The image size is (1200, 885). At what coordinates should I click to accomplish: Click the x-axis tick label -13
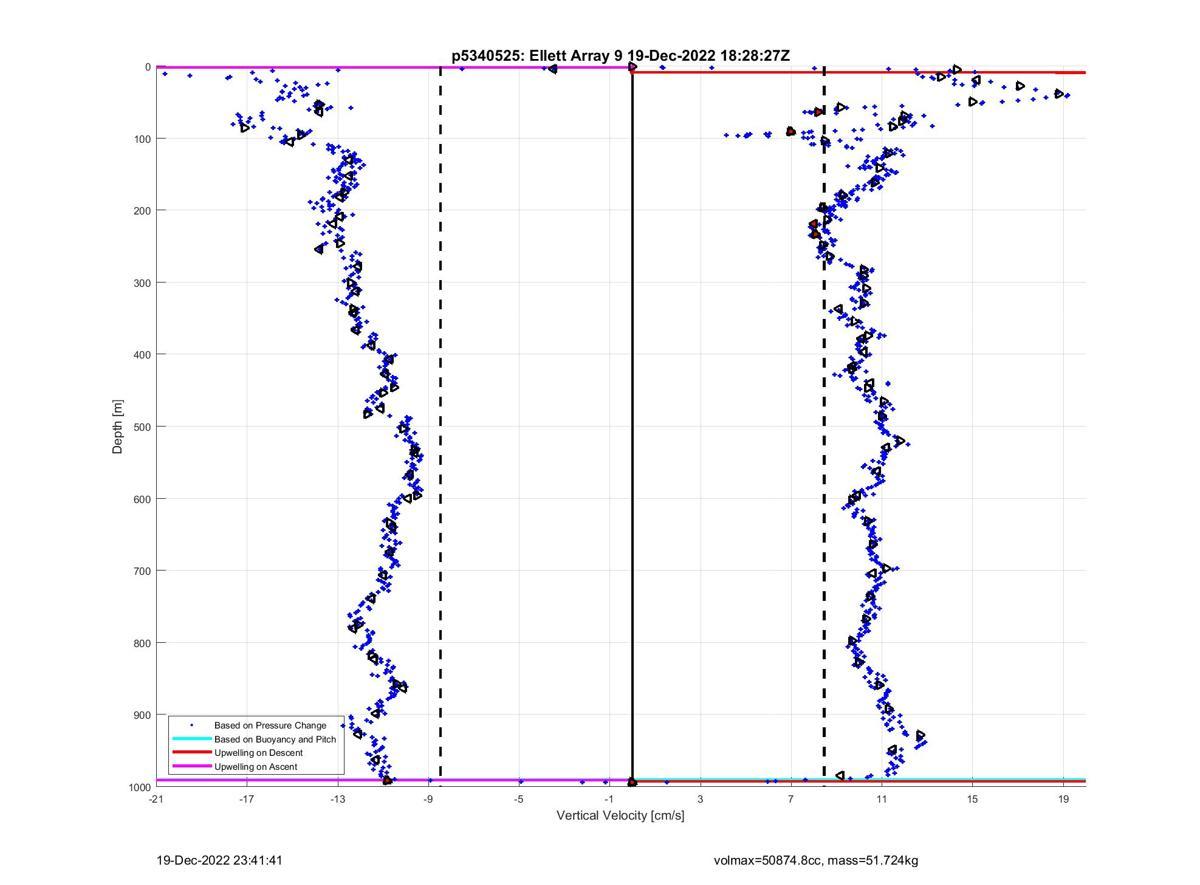tap(337, 799)
